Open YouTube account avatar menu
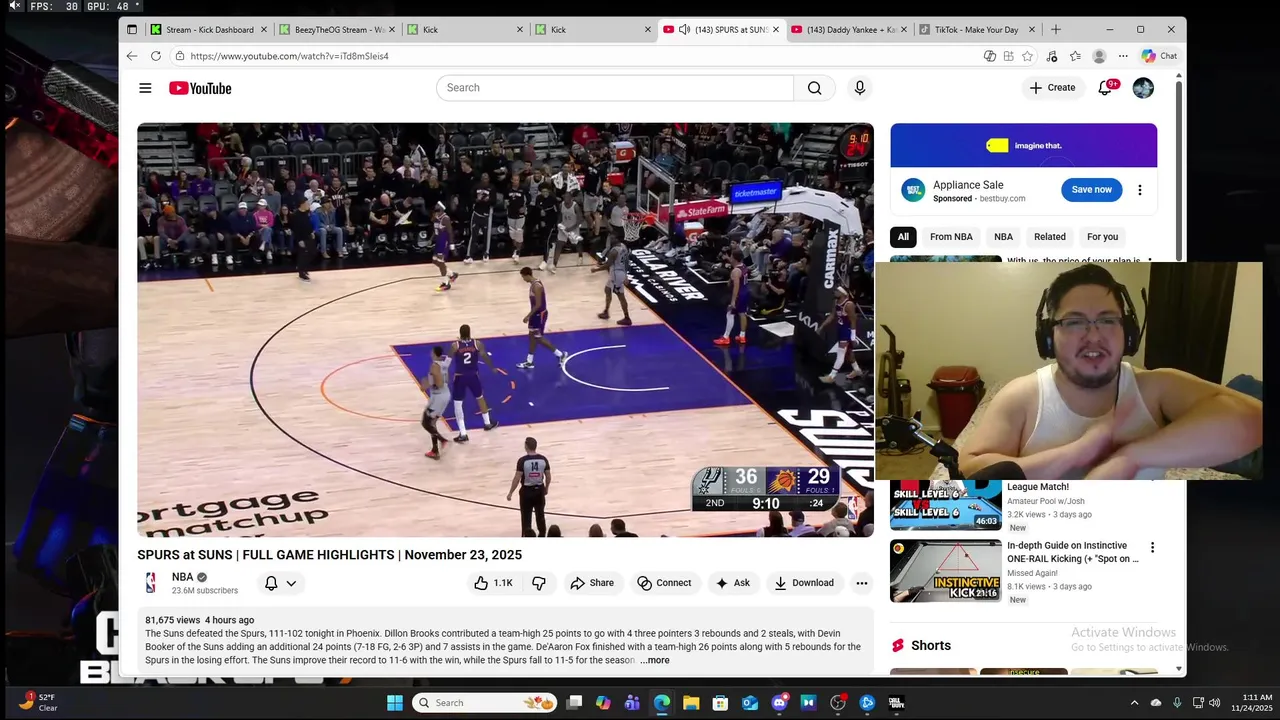Image resolution: width=1280 pixels, height=720 pixels. click(x=1143, y=88)
